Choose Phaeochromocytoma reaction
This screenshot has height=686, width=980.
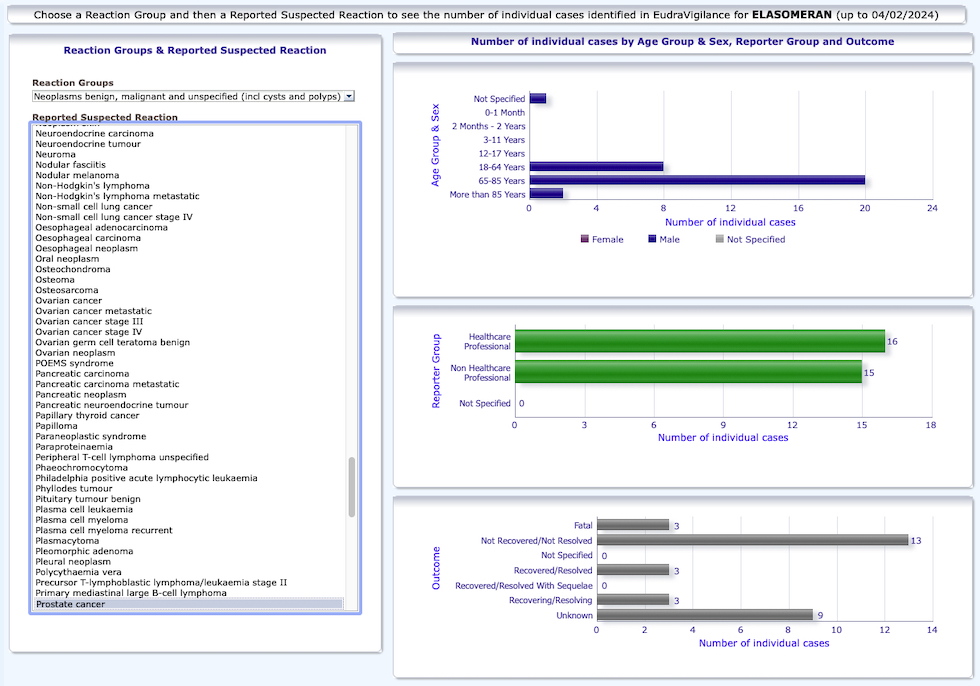(x=81, y=467)
